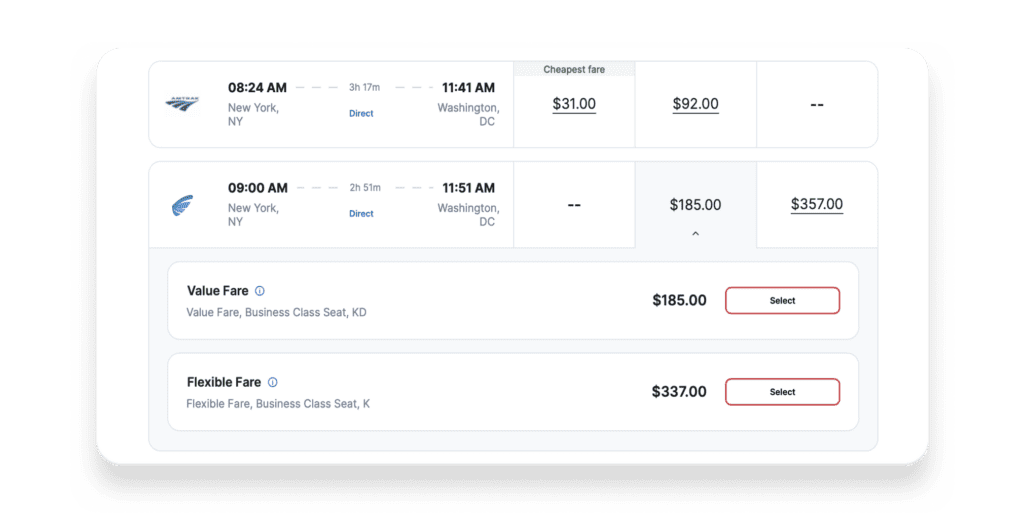Click the Direct label on 08:24 AM train

point(361,114)
